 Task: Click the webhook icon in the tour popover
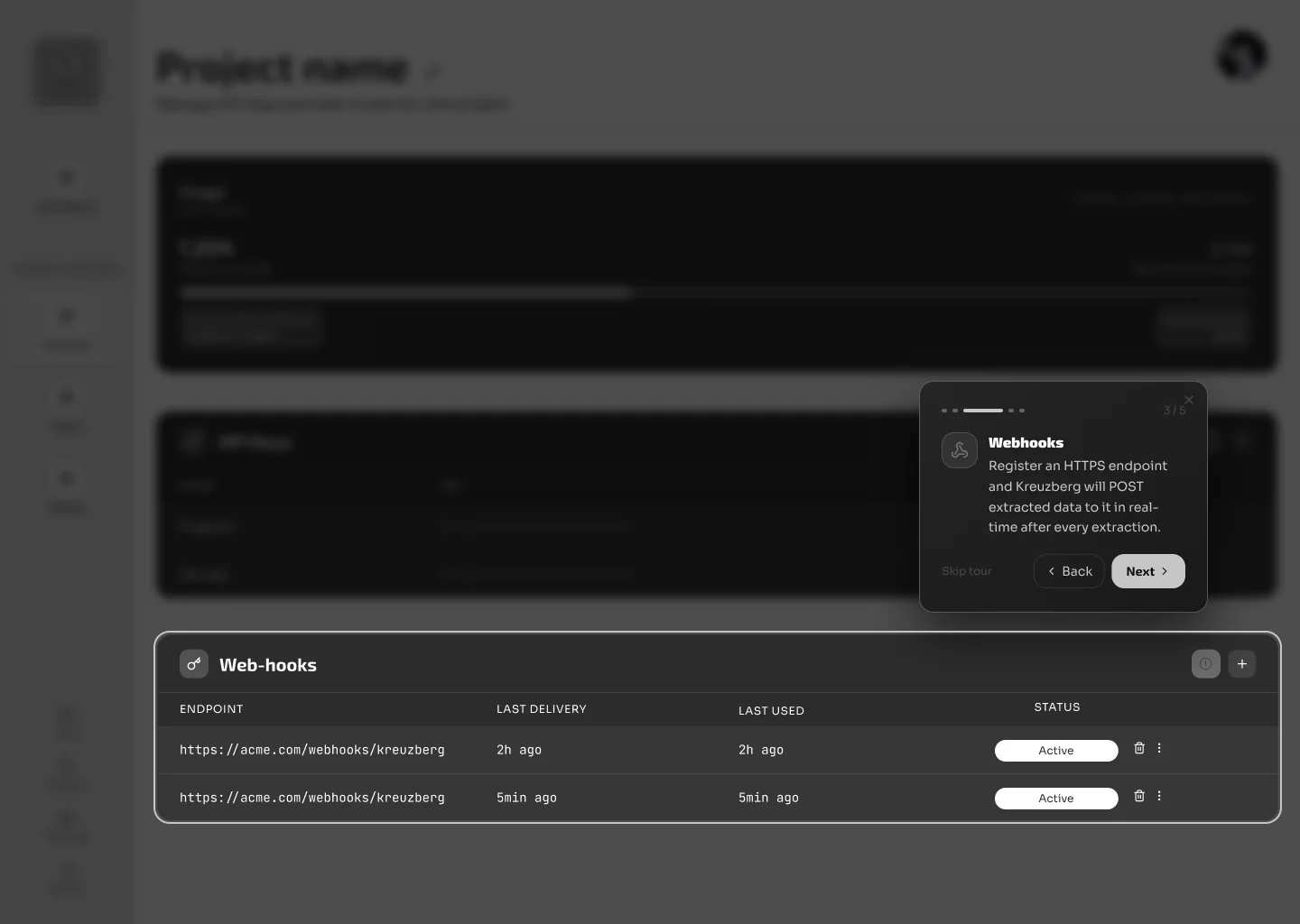[960, 450]
